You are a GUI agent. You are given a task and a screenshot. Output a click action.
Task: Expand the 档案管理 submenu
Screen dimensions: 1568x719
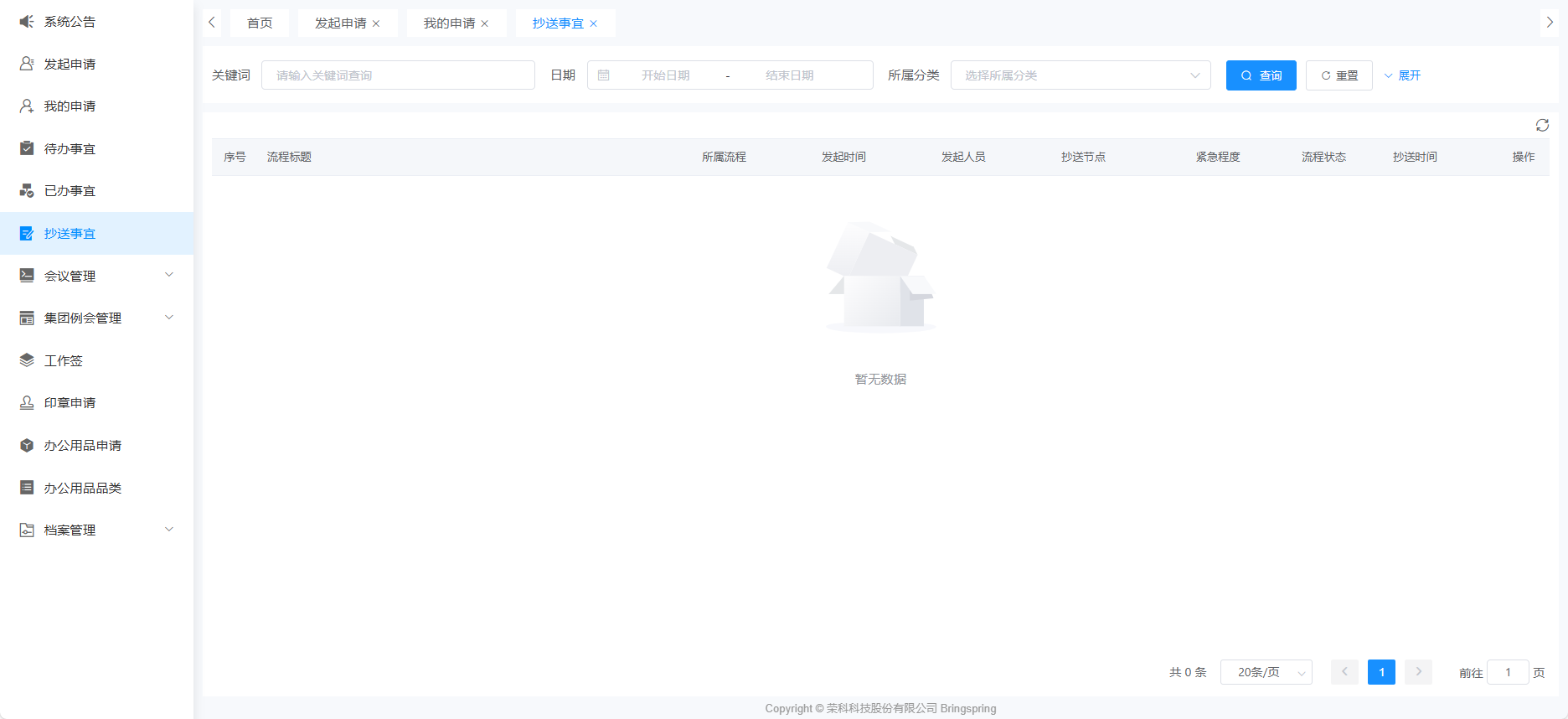(x=169, y=530)
